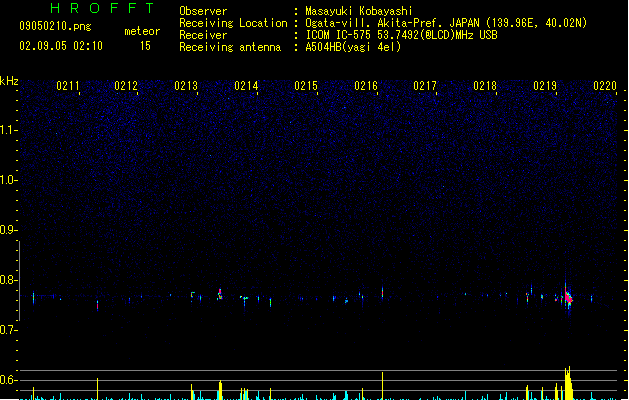Click the 0214 time marker
The width and height of the screenshot is (629, 400).
(x=246, y=86)
